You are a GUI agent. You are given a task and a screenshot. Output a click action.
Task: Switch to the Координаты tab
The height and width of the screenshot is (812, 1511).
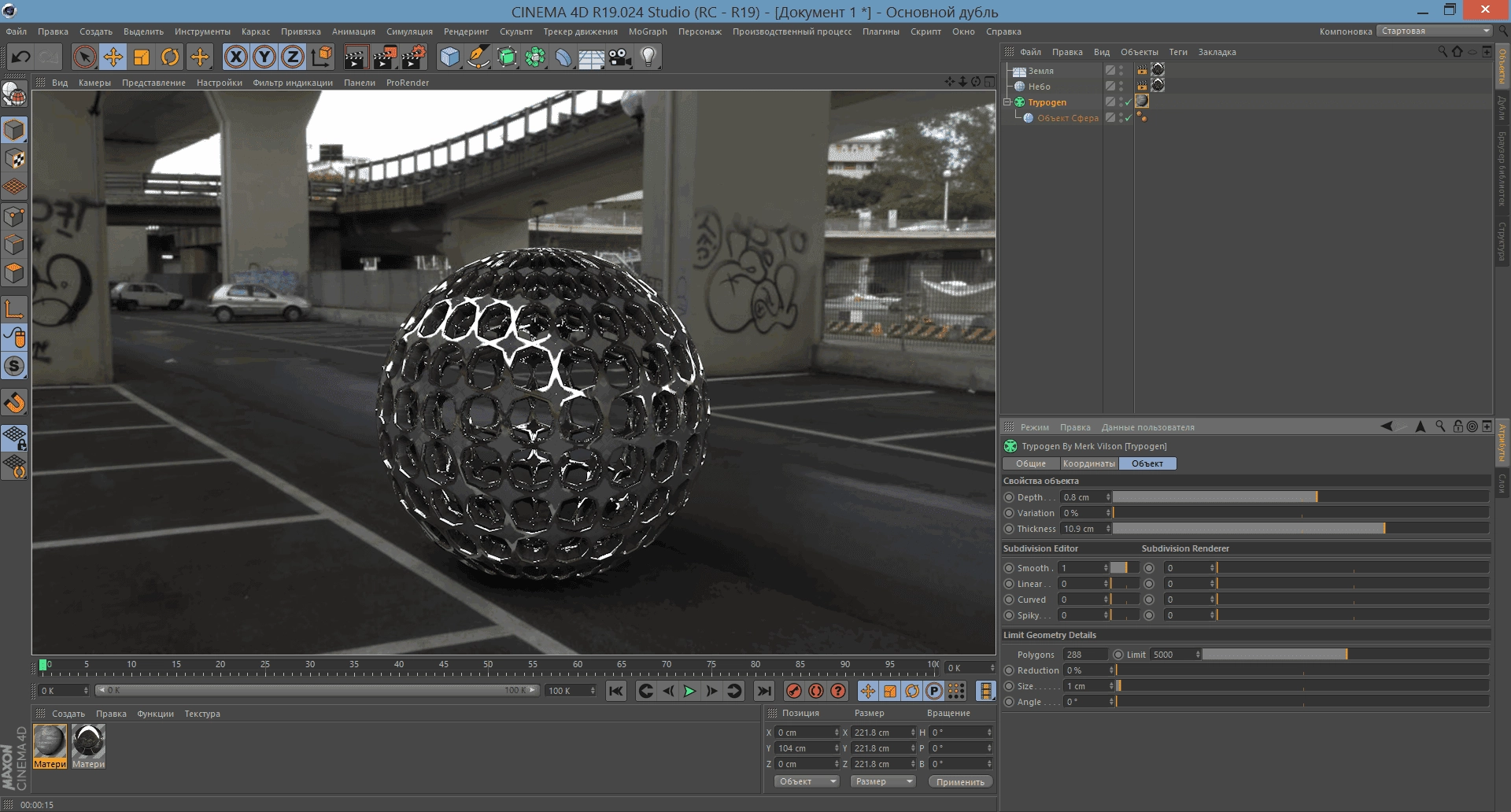1088,463
